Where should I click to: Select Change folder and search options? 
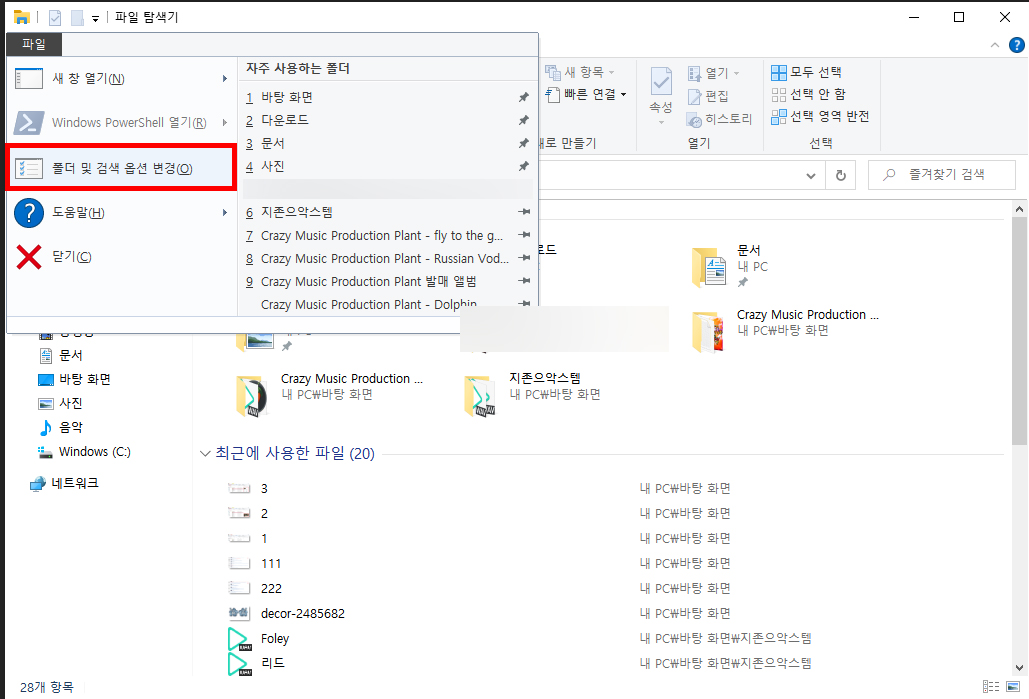(121, 169)
